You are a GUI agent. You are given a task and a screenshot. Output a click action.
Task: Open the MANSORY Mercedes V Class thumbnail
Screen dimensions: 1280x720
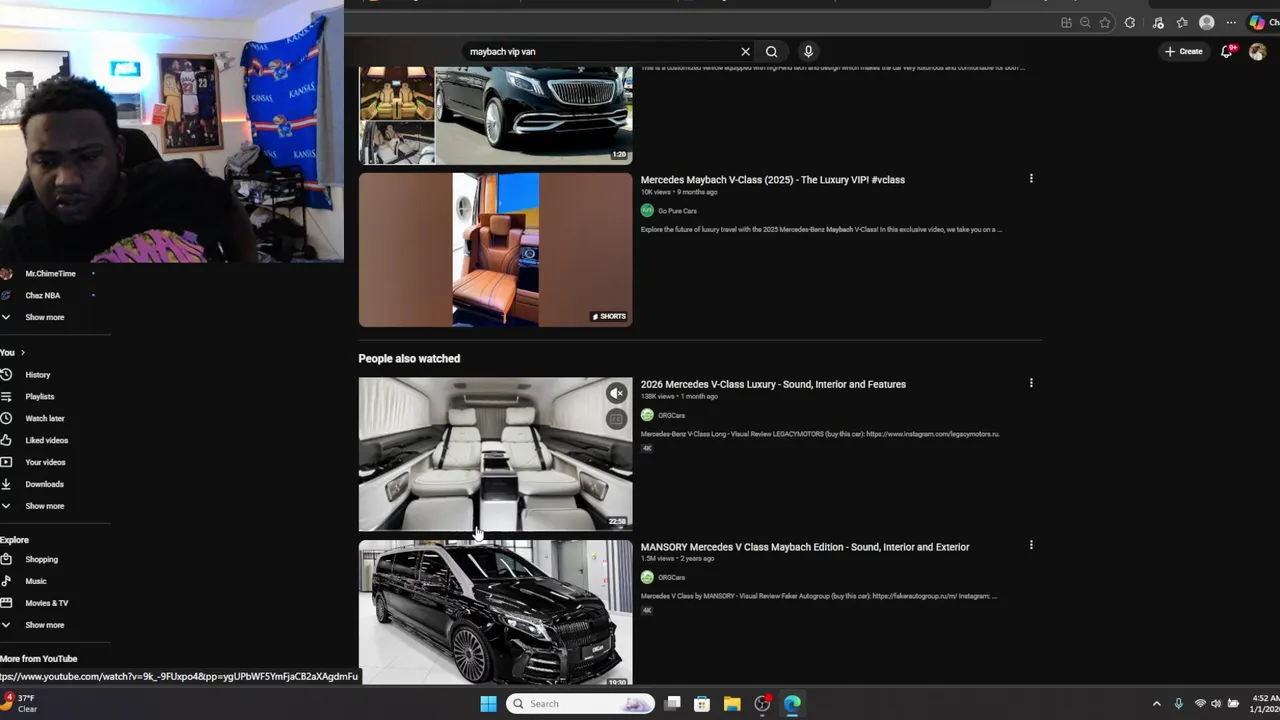point(495,612)
